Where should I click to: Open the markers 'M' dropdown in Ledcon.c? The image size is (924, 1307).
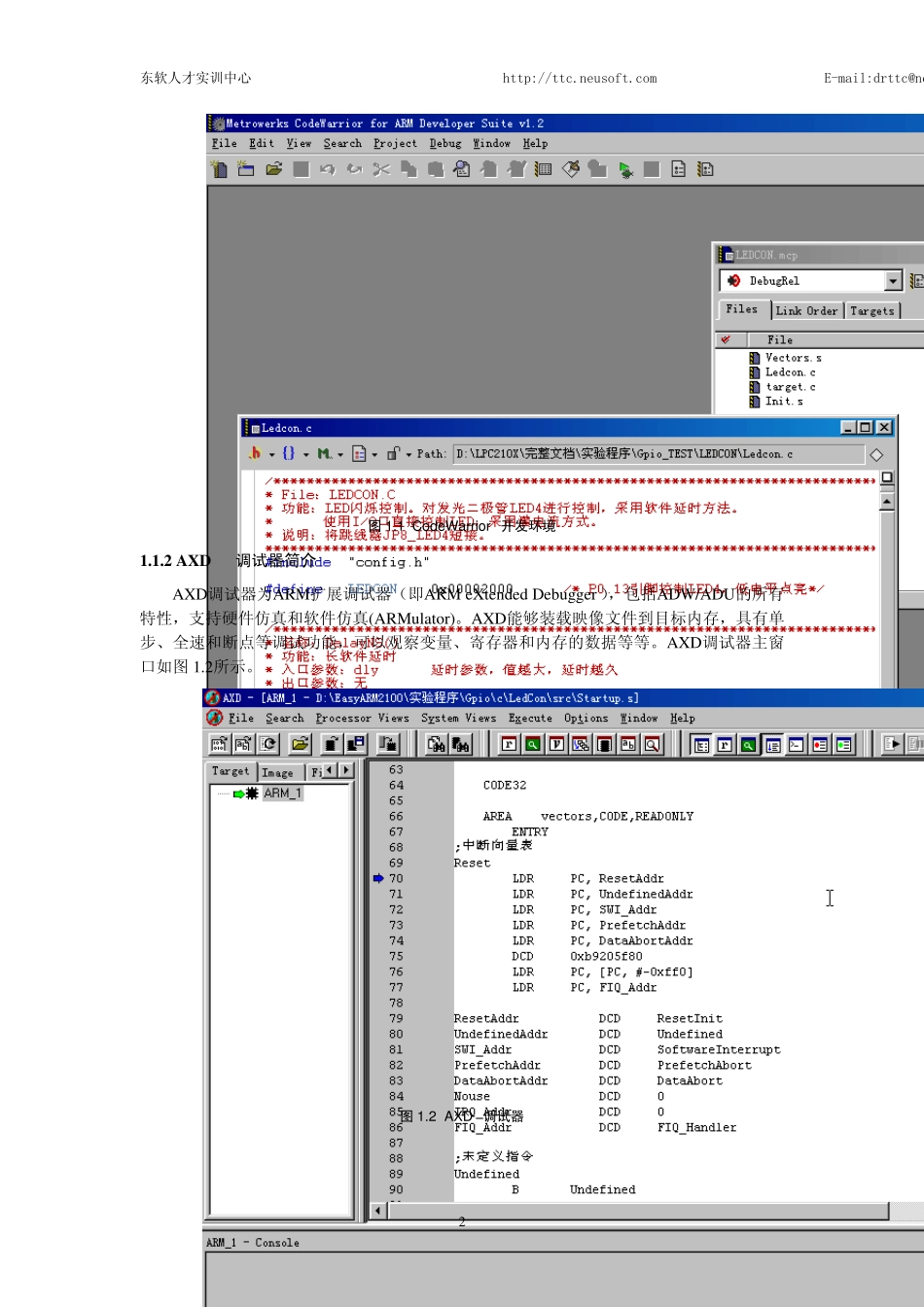click(330, 453)
